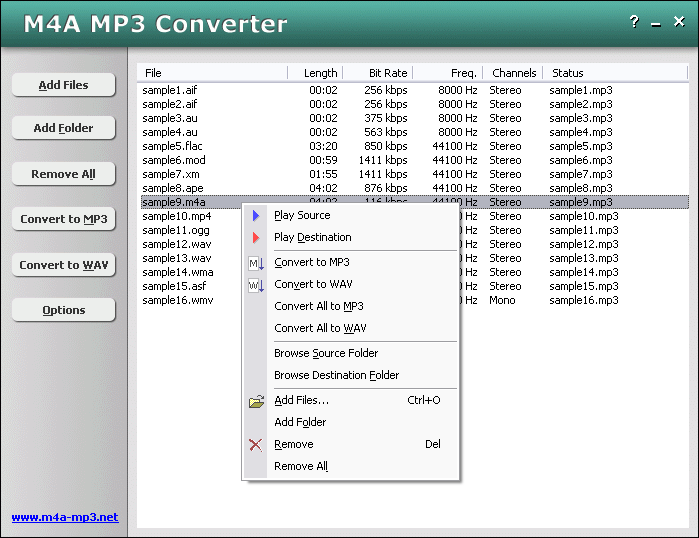Click the blue Play Source arrow icon

click(x=256, y=216)
